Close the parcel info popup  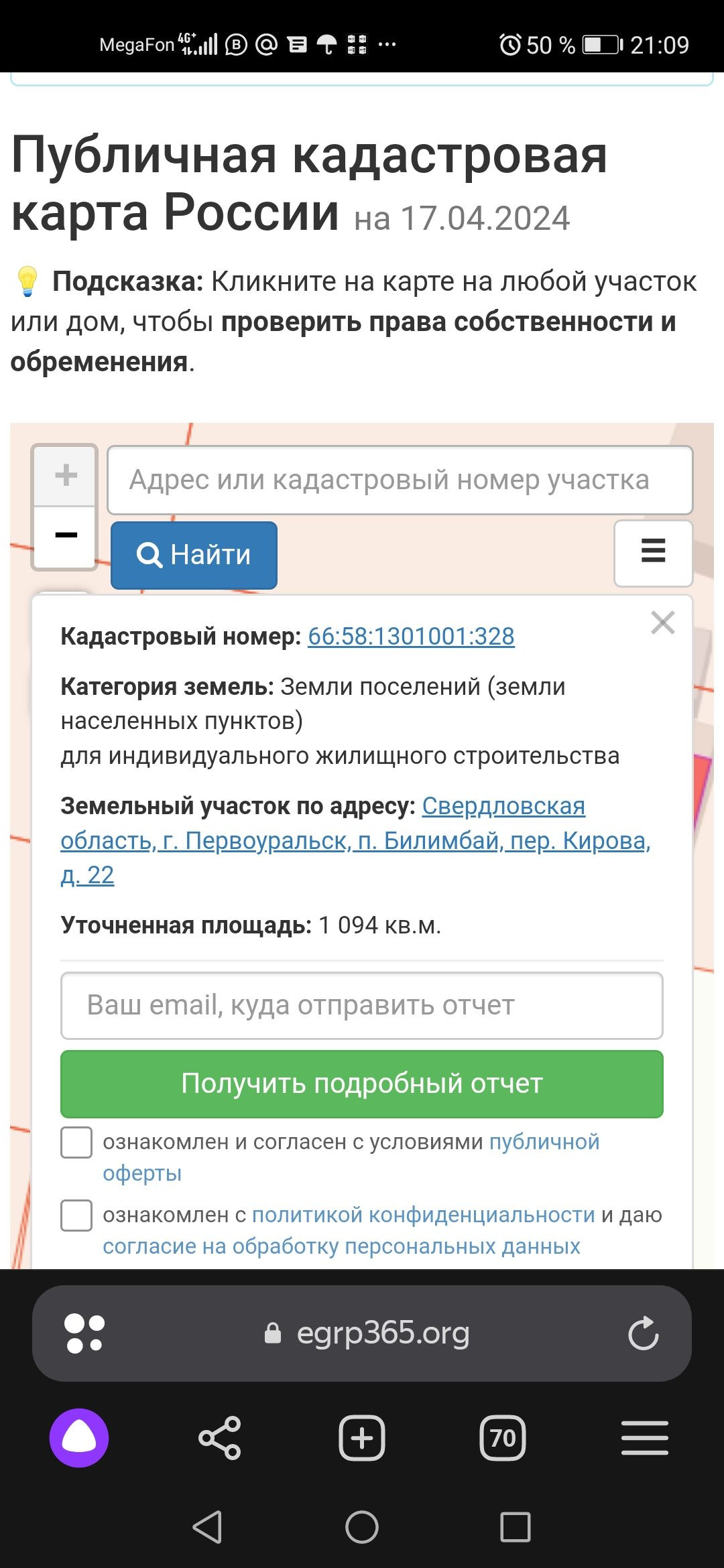coord(662,623)
